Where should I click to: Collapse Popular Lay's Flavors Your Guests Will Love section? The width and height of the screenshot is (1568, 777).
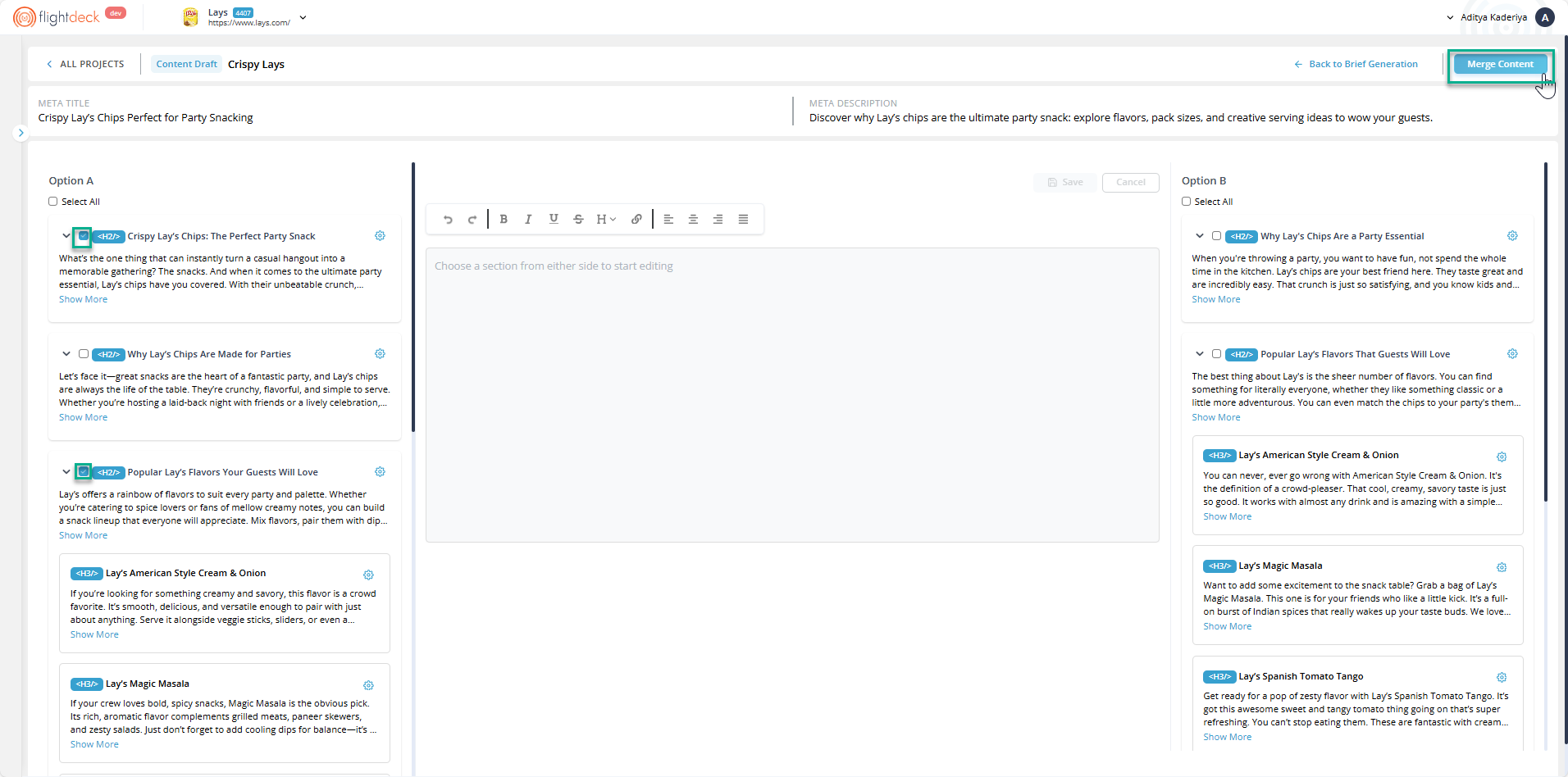[x=66, y=472]
